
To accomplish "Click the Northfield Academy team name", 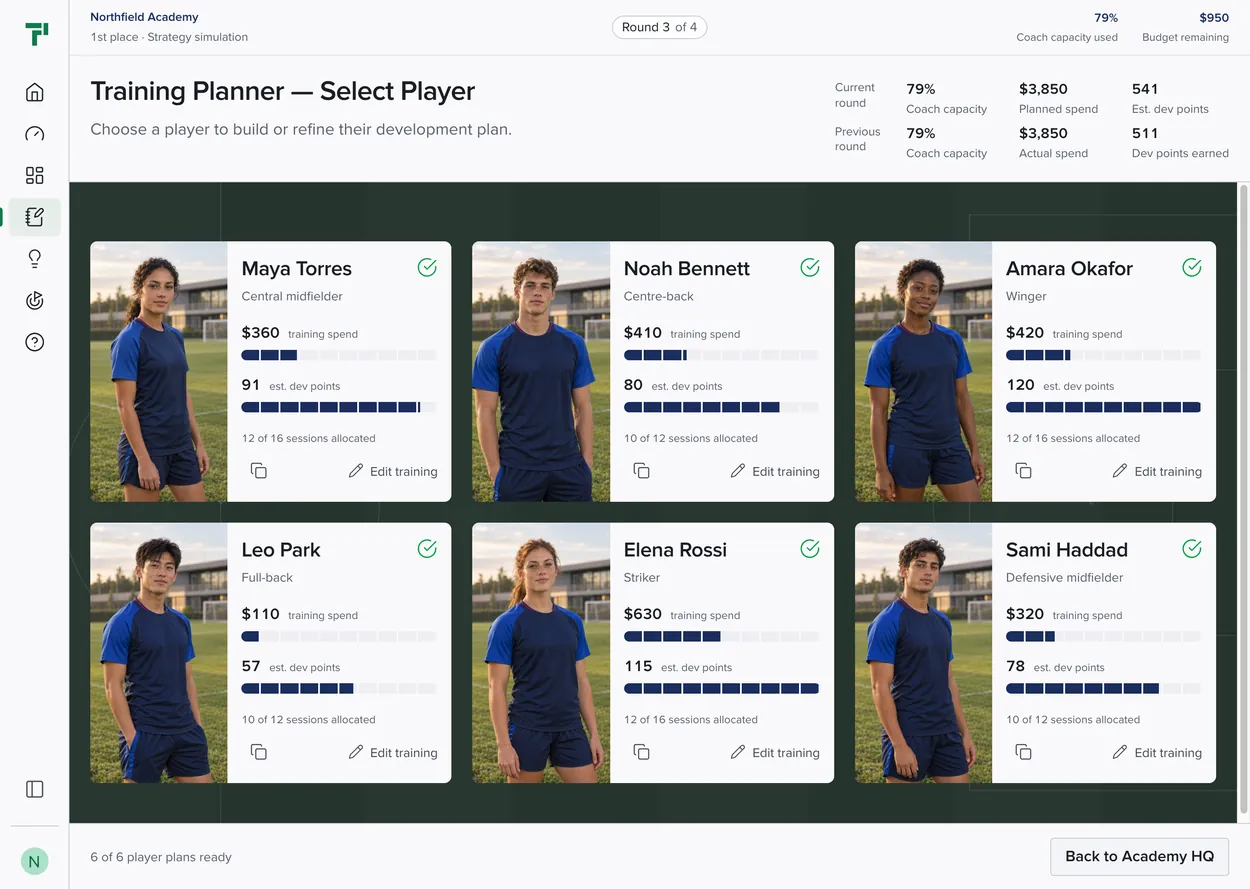I will pos(144,17).
